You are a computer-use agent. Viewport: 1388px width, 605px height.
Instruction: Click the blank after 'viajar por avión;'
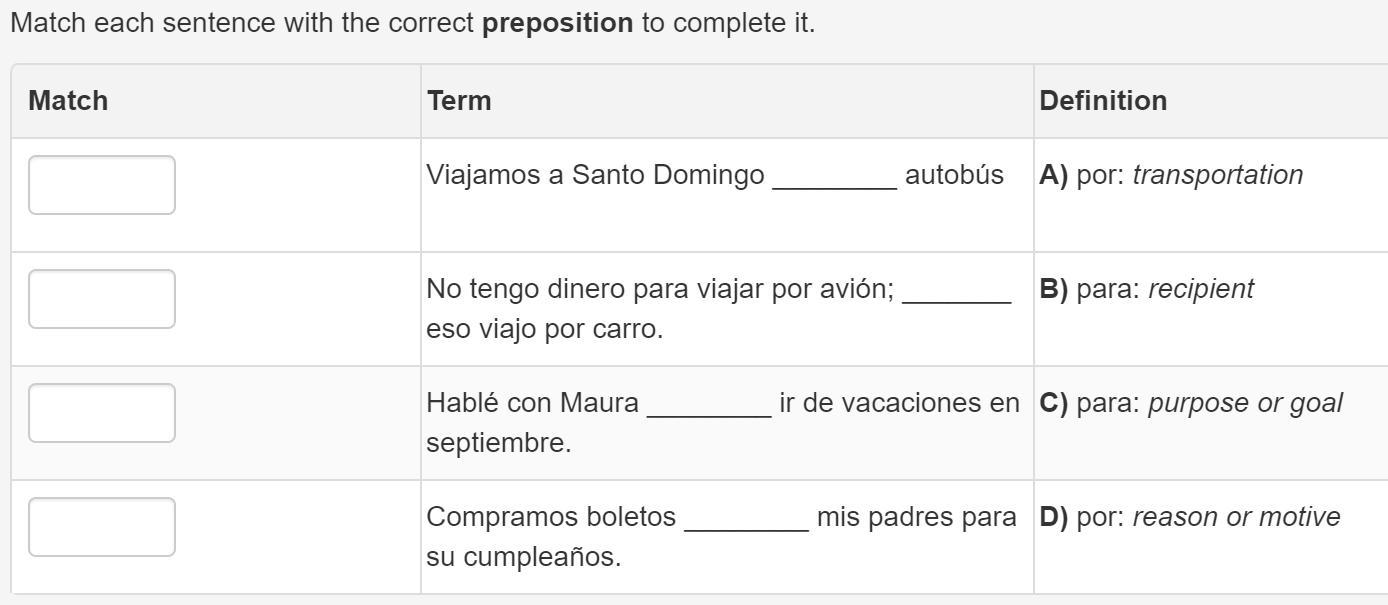click(x=956, y=292)
